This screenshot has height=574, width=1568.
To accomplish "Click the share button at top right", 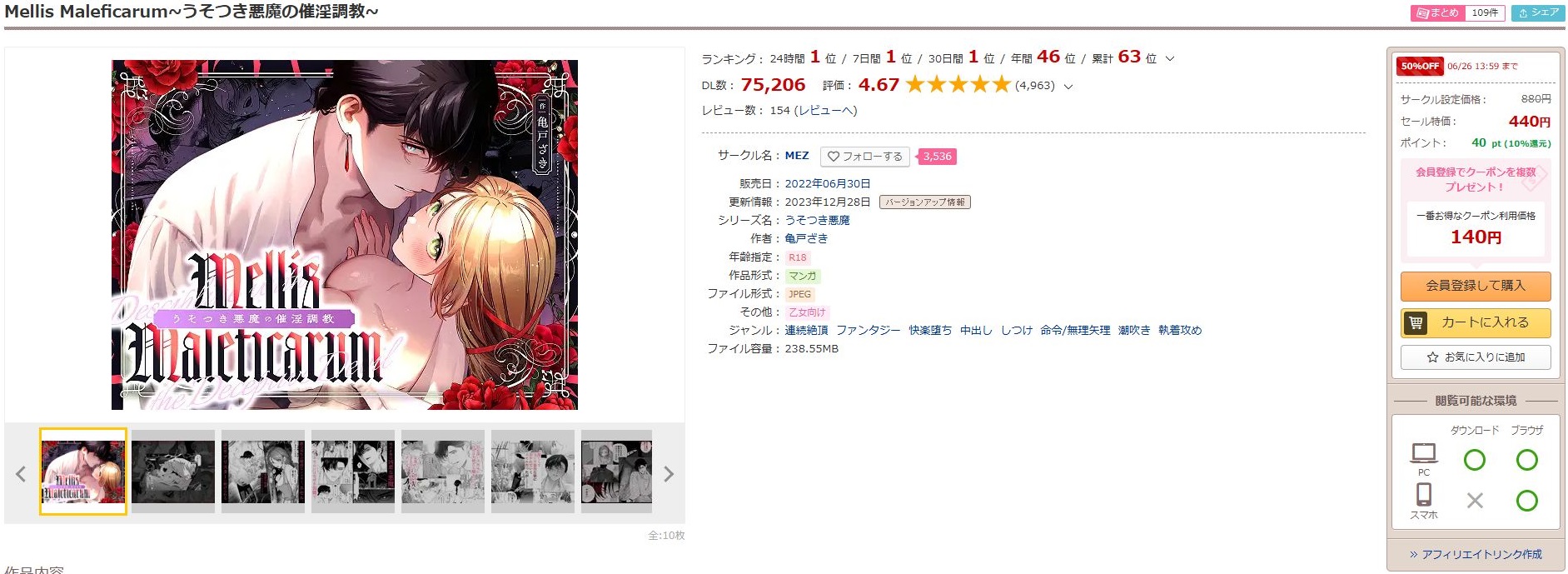I will 1538,12.
